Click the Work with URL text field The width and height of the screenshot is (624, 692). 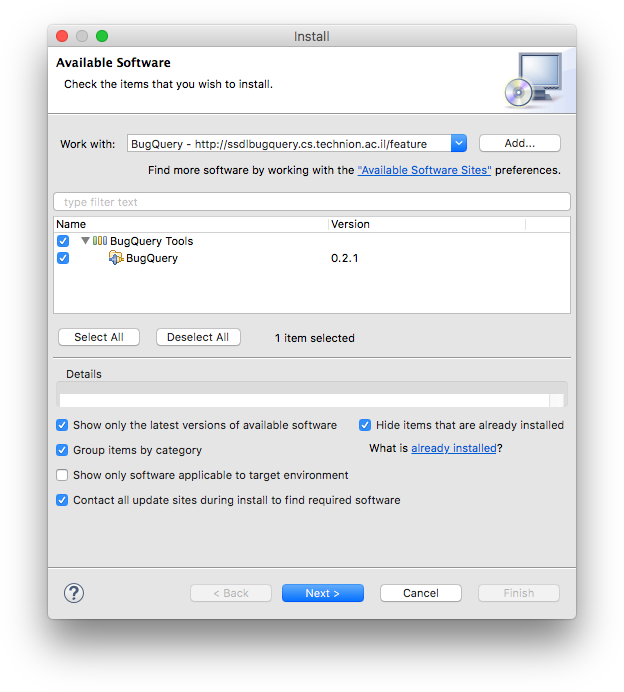289,143
